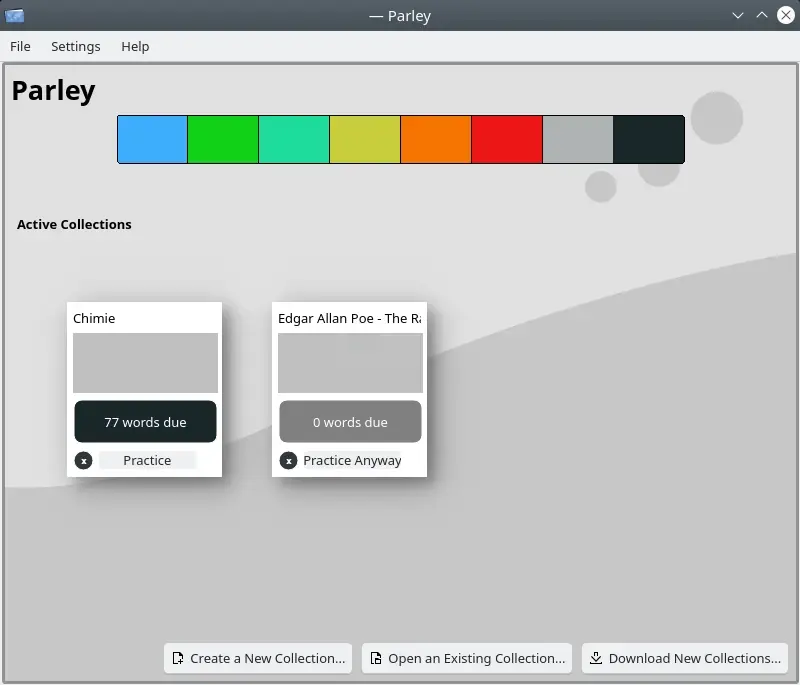Image resolution: width=800 pixels, height=685 pixels.
Task: Select the red swatch
Action: pyautogui.click(x=507, y=139)
